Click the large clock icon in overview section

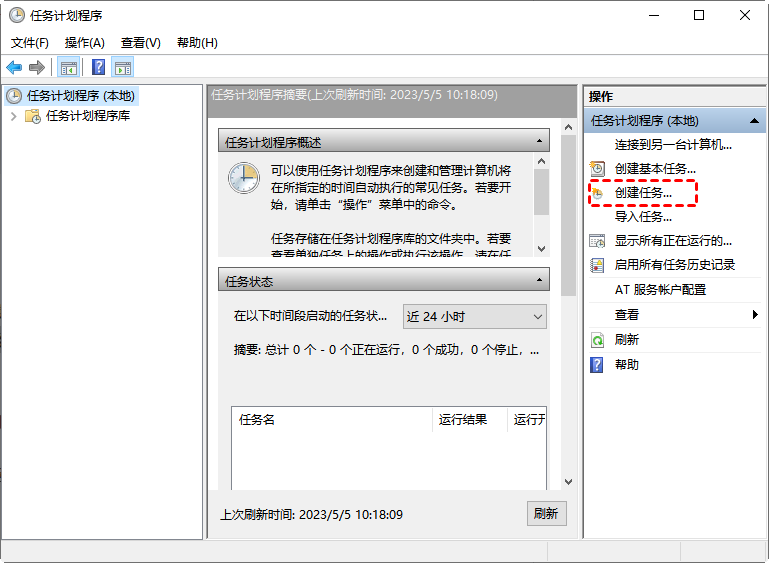pyautogui.click(x=244, y=178)
